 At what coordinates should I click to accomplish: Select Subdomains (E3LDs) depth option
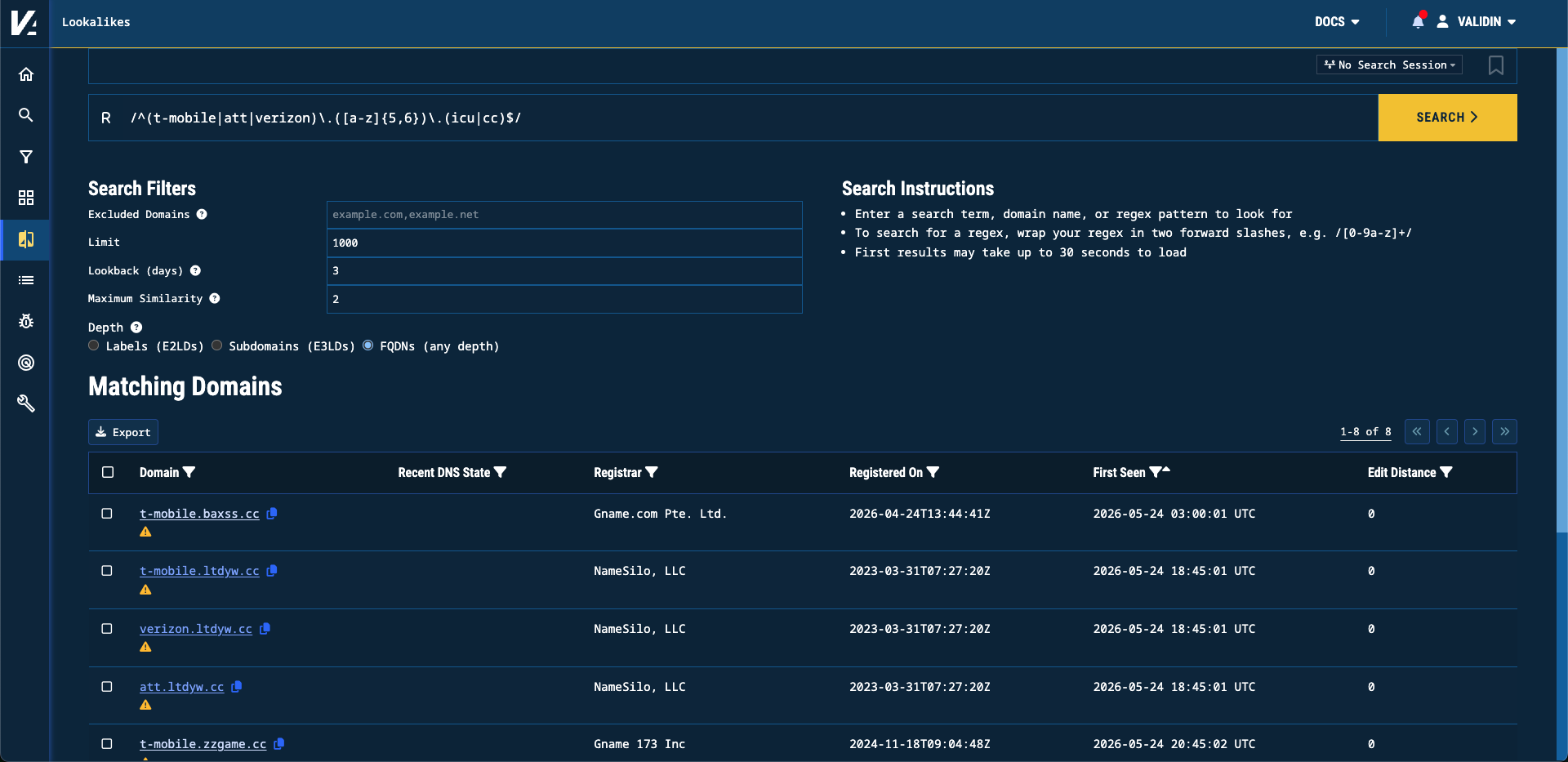216,345
